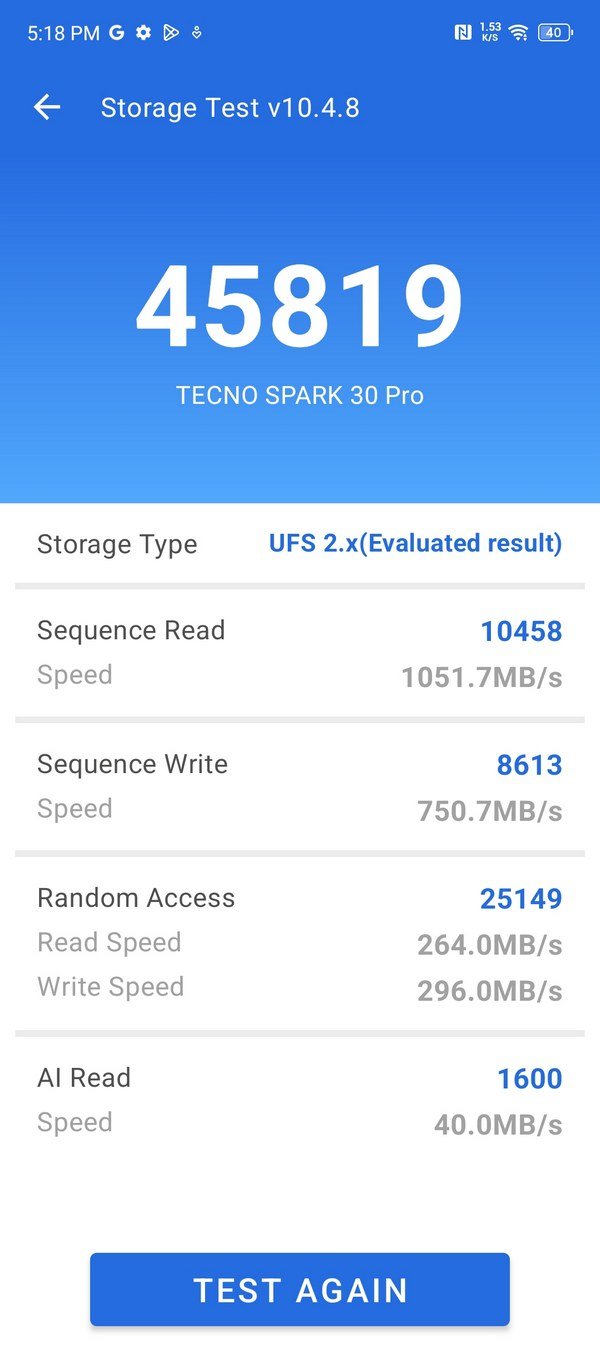
Task: Select the Sequence Write row
Action: tap(300, 787)
